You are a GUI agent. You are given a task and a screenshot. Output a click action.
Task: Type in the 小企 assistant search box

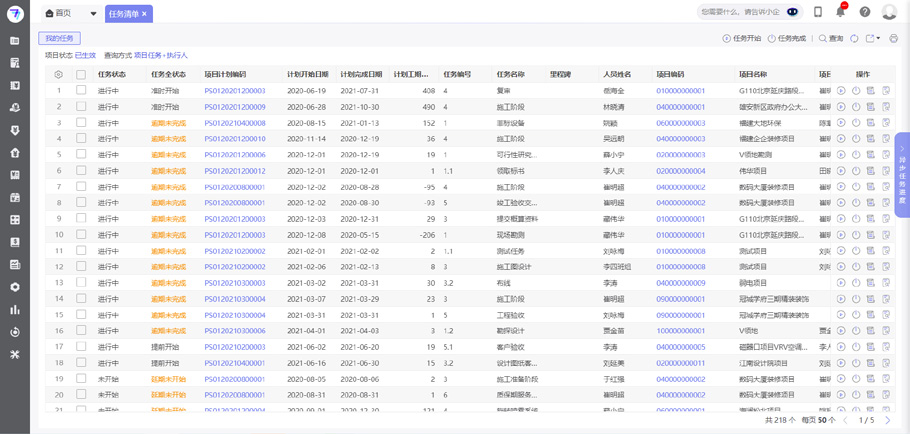740,12
